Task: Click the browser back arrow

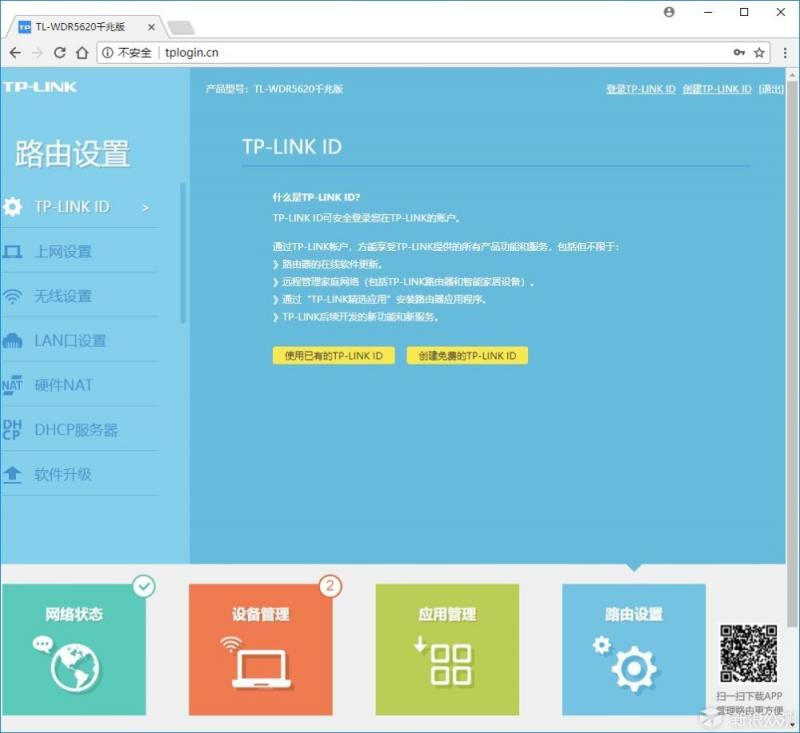Action: pyautogui.click(x=15, y=53)
